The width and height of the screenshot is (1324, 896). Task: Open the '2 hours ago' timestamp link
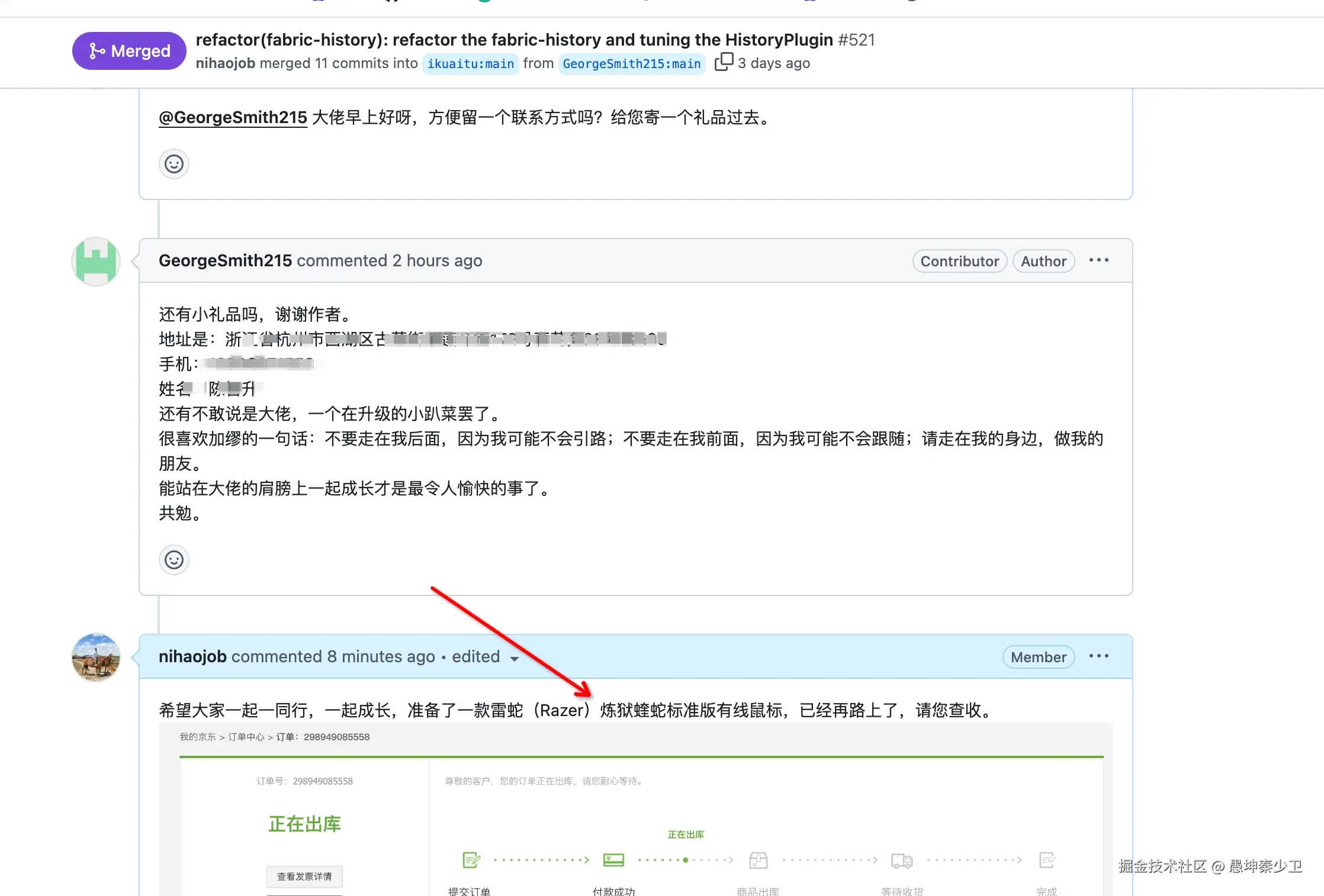[x=438, y=260]
